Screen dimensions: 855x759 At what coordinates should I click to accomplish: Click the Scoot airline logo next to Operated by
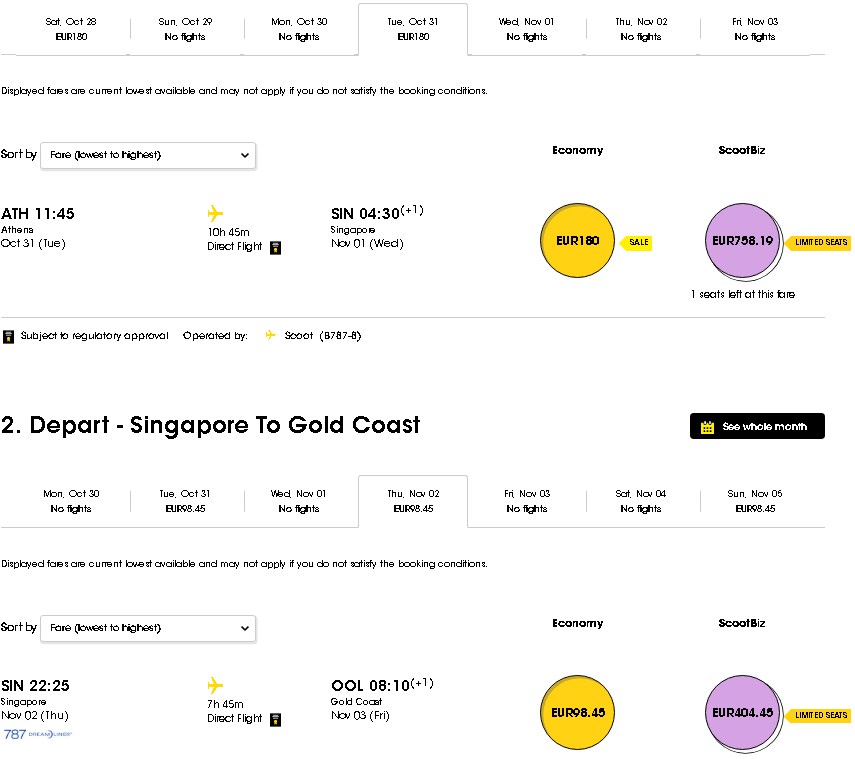(x=270, y=335)
